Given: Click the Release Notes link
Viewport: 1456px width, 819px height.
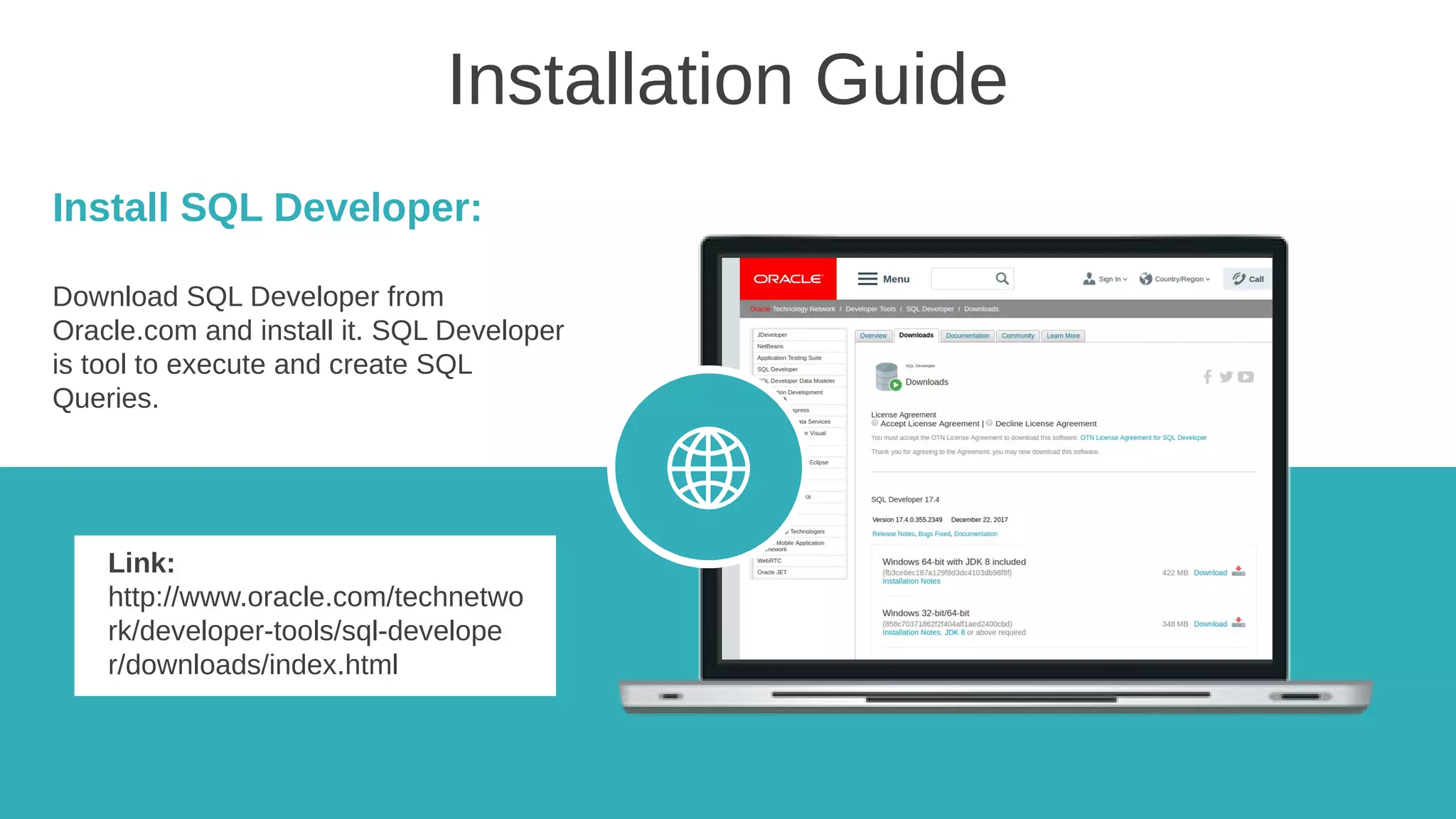Looking at the screenshot, I should 893,534.
